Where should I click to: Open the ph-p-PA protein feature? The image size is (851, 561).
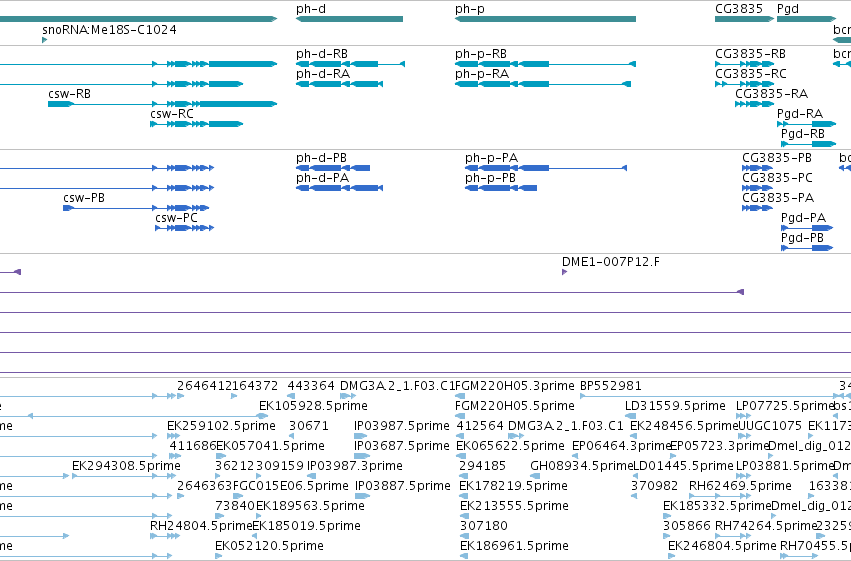click(546, 168)
